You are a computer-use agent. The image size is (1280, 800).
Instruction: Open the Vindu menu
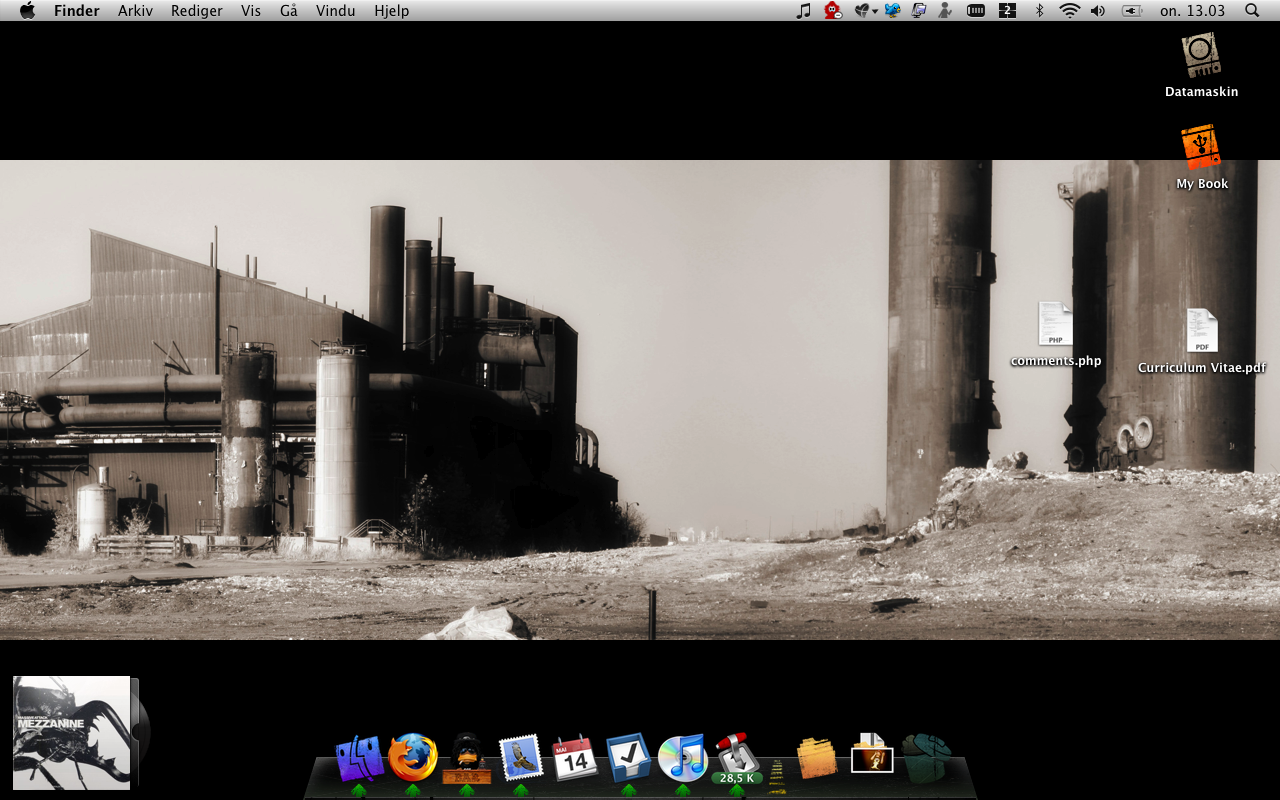(335, 11)
